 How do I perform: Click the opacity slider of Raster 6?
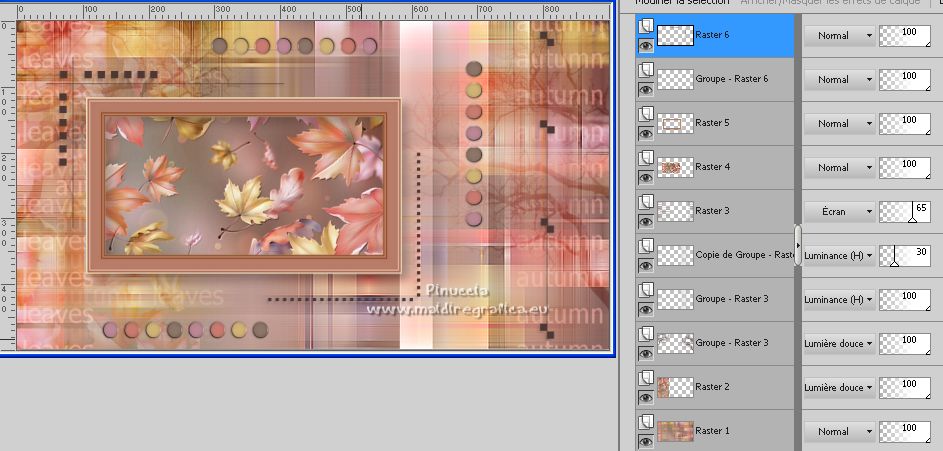[x=905, y=36]
